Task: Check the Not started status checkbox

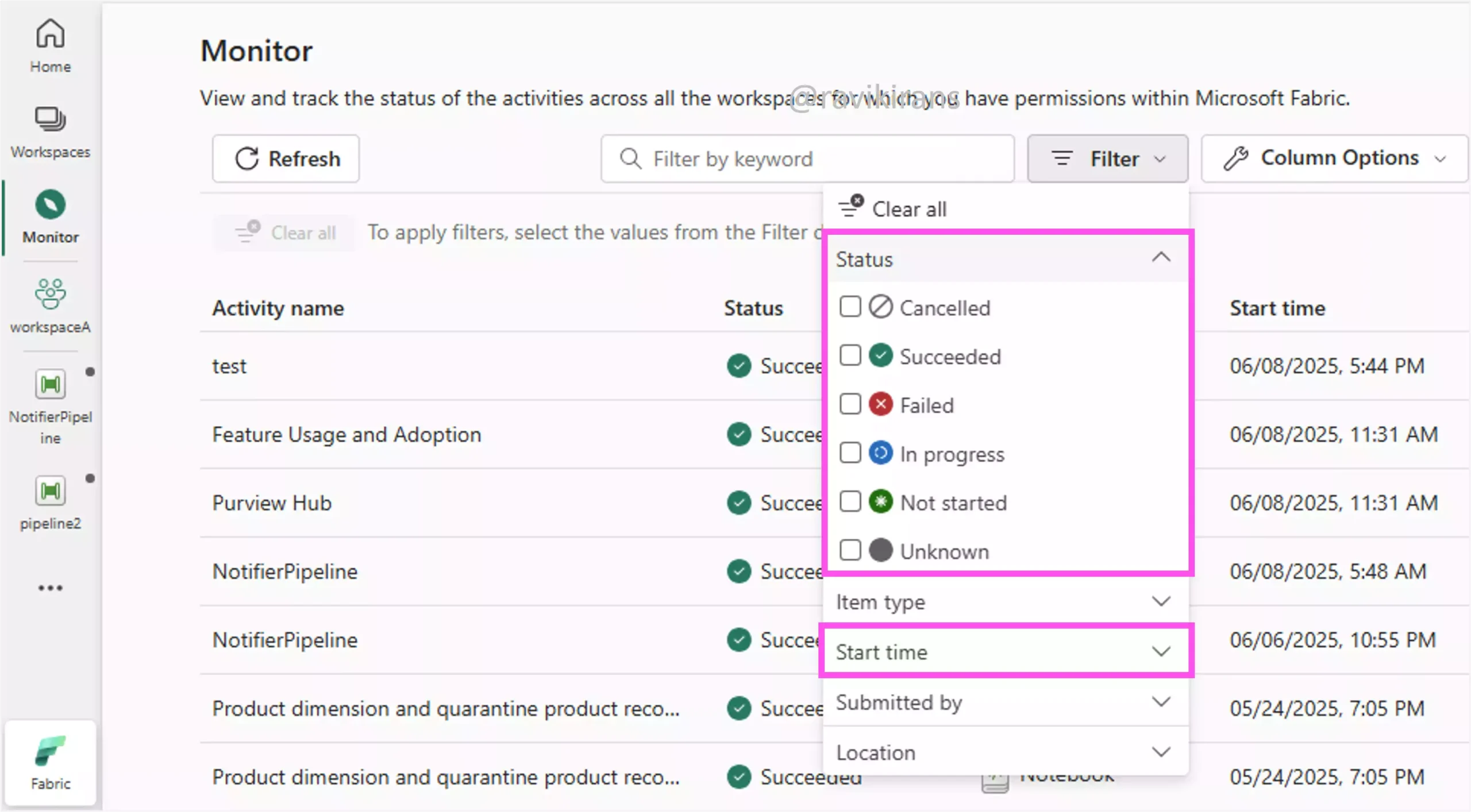Action: coord(850,502)
